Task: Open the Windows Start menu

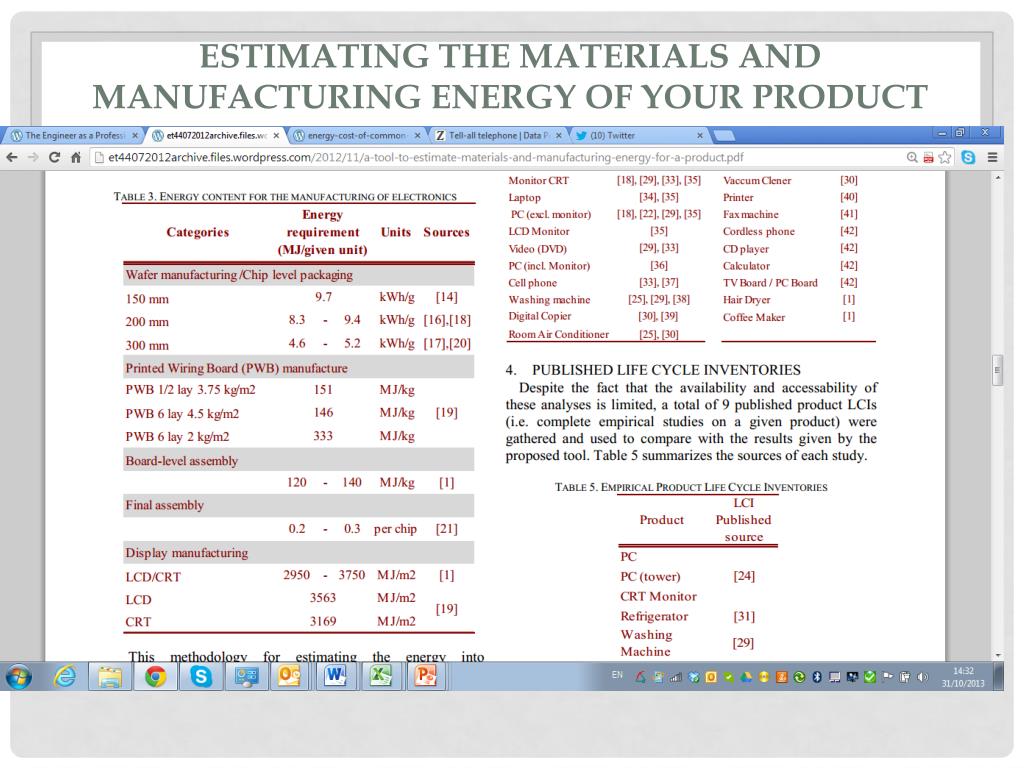Action: click(19, 677)
